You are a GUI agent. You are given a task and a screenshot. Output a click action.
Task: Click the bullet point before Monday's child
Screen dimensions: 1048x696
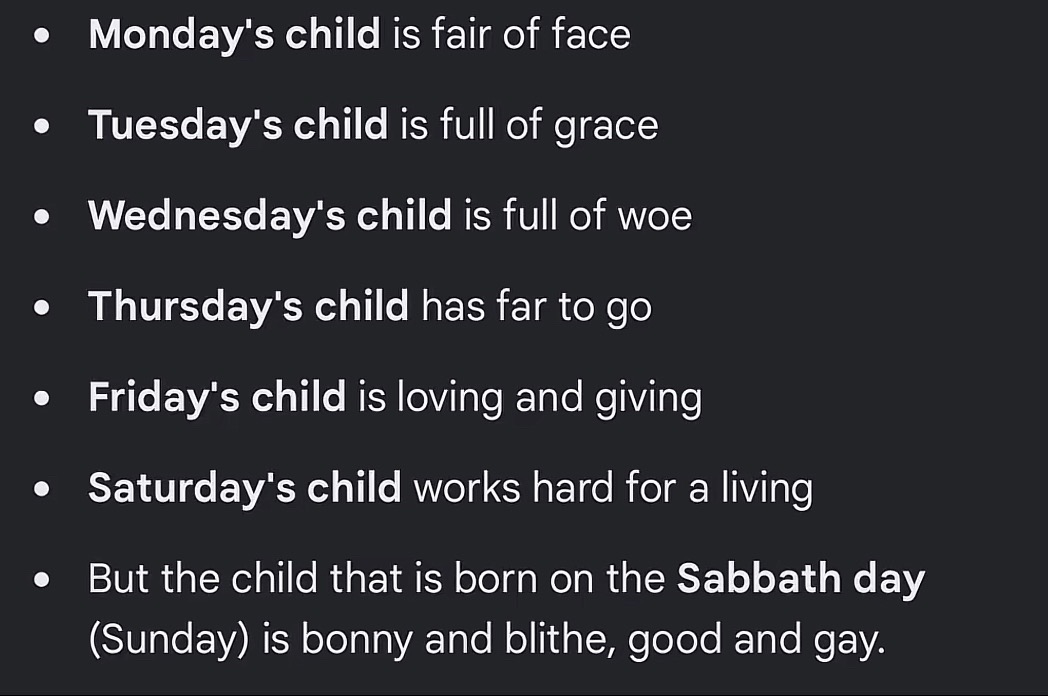[41, 35]
